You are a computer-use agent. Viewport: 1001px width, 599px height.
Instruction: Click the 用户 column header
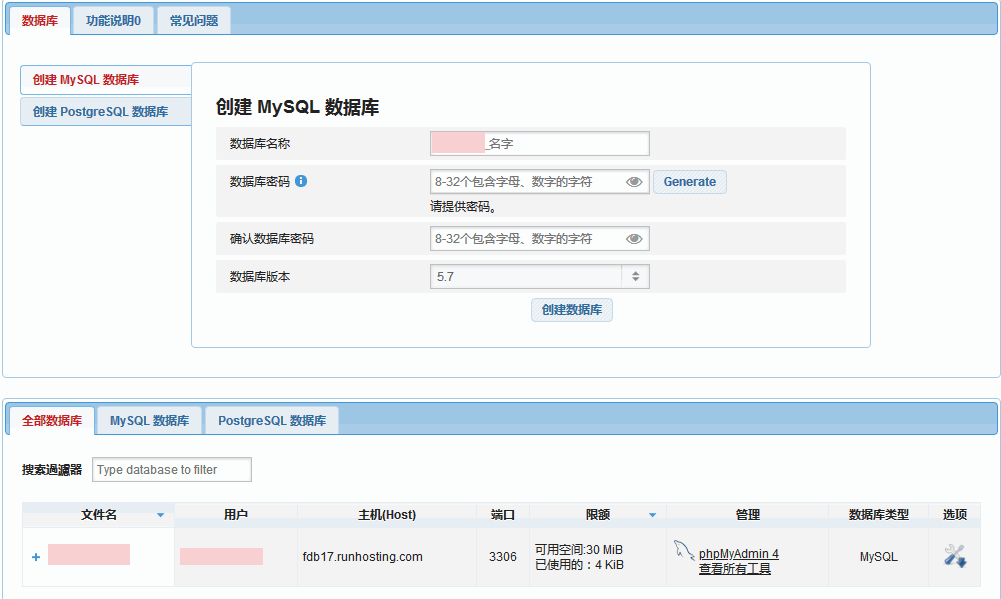[236, 515]
